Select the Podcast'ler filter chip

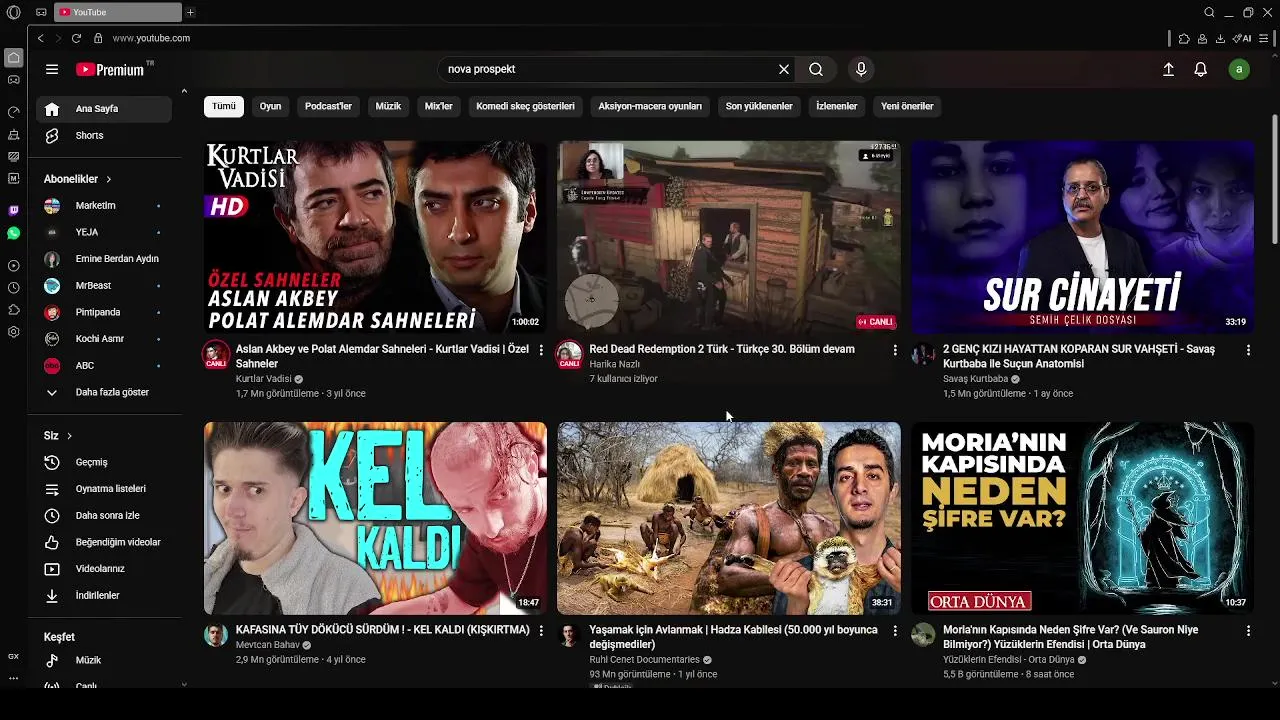[328, 106]
